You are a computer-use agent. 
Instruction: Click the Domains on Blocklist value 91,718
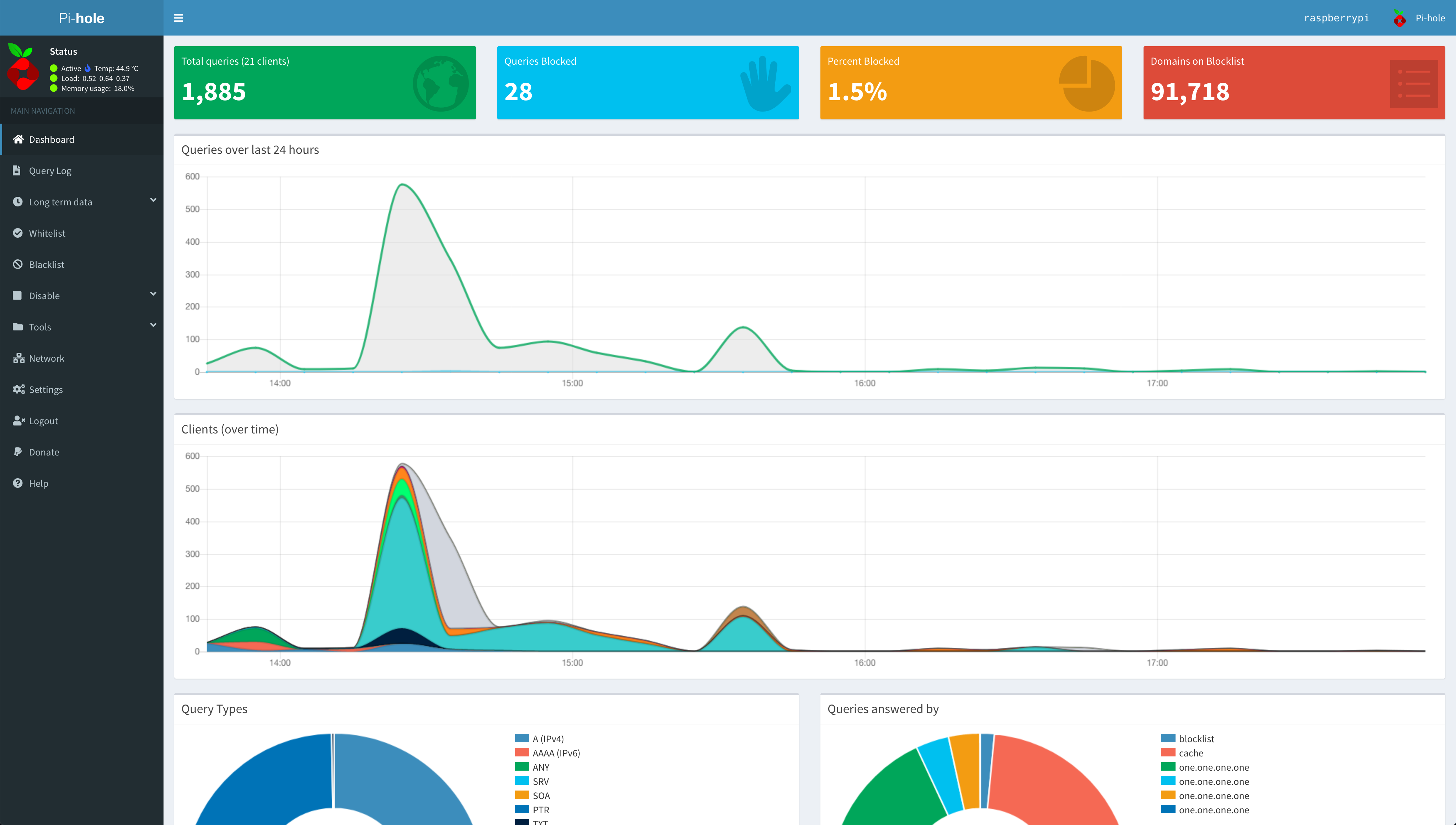pos(1190,92)
